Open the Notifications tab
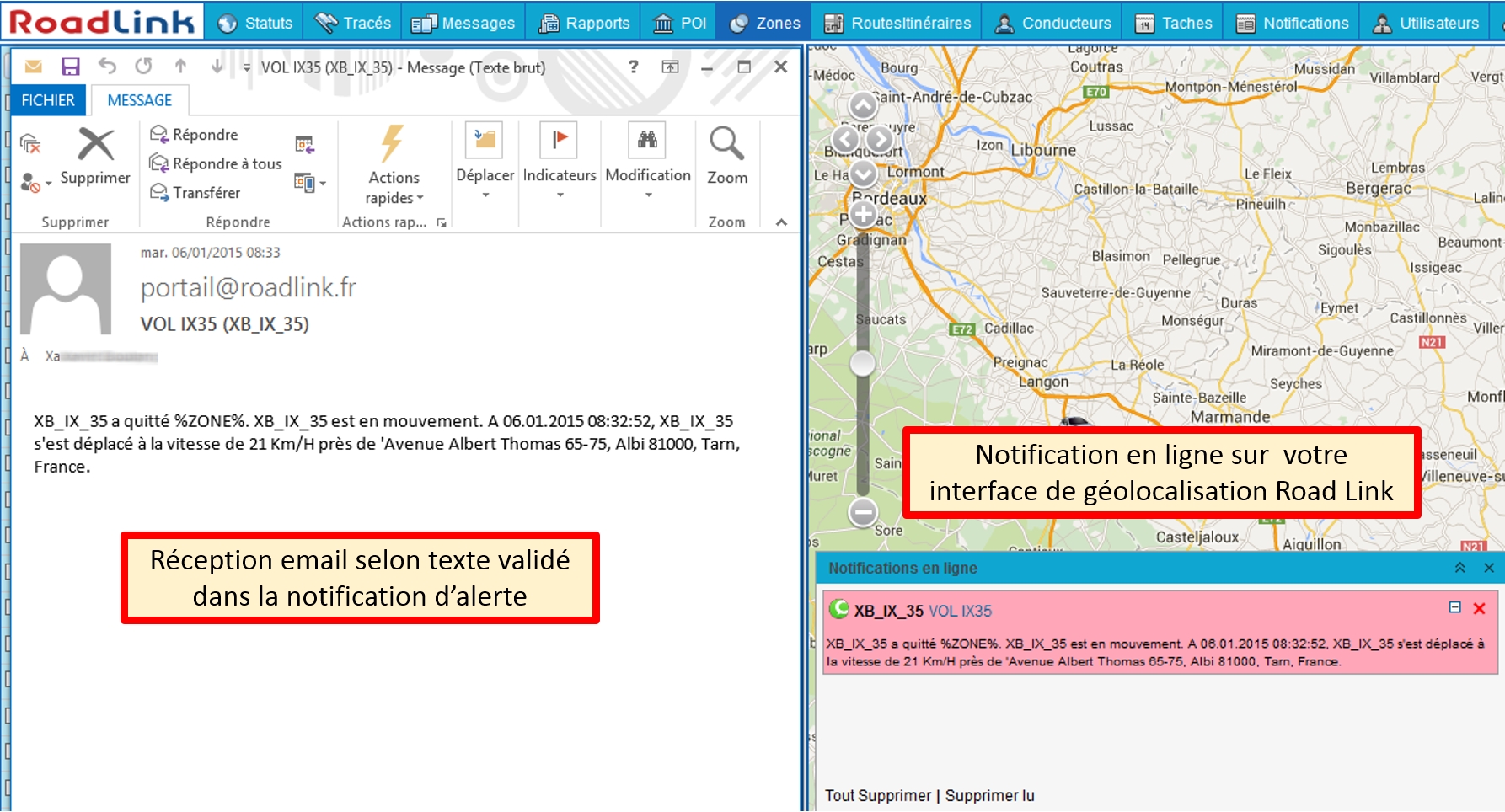 tap(1292, 23)
